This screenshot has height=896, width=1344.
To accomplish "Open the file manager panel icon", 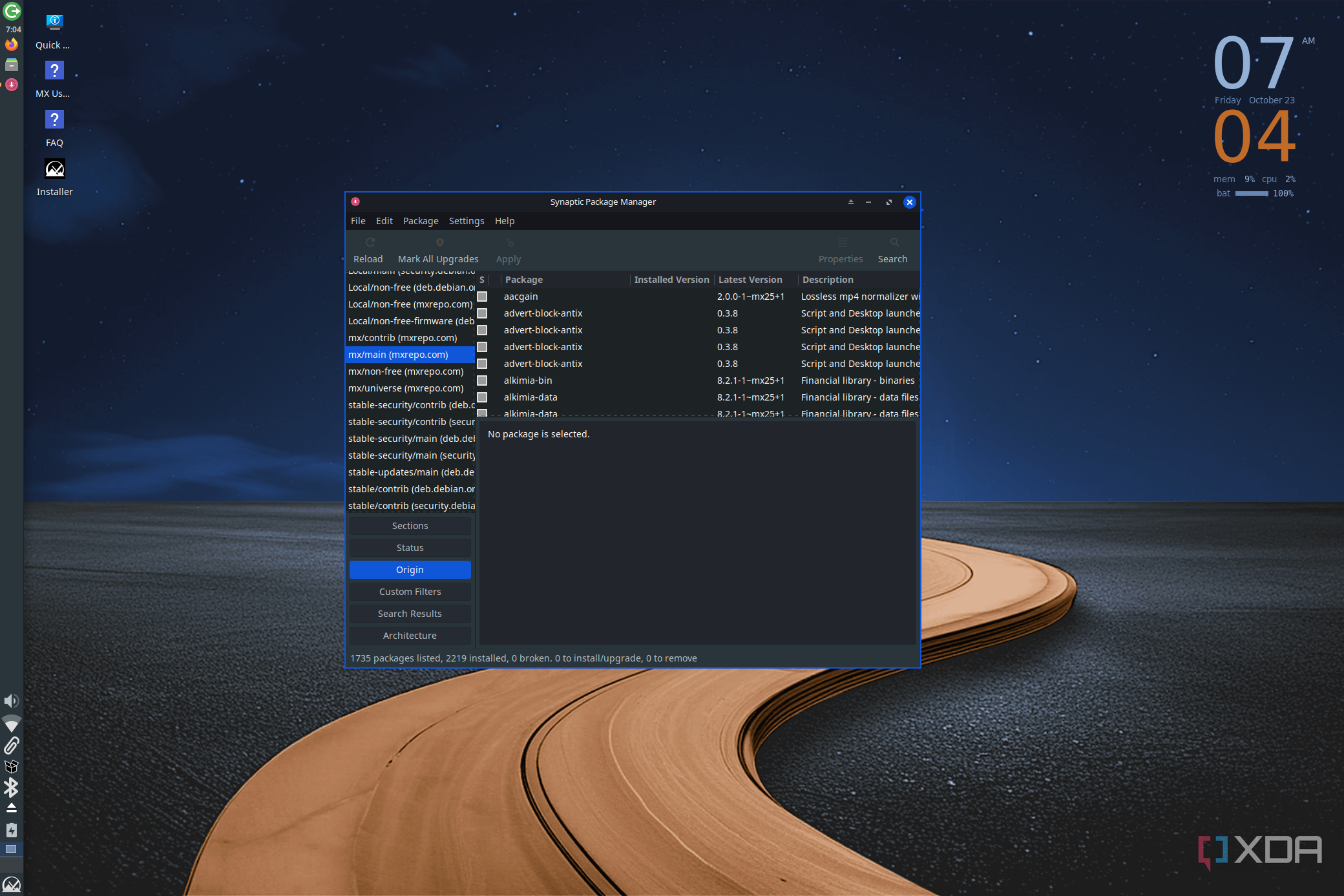I will point(12,65).
